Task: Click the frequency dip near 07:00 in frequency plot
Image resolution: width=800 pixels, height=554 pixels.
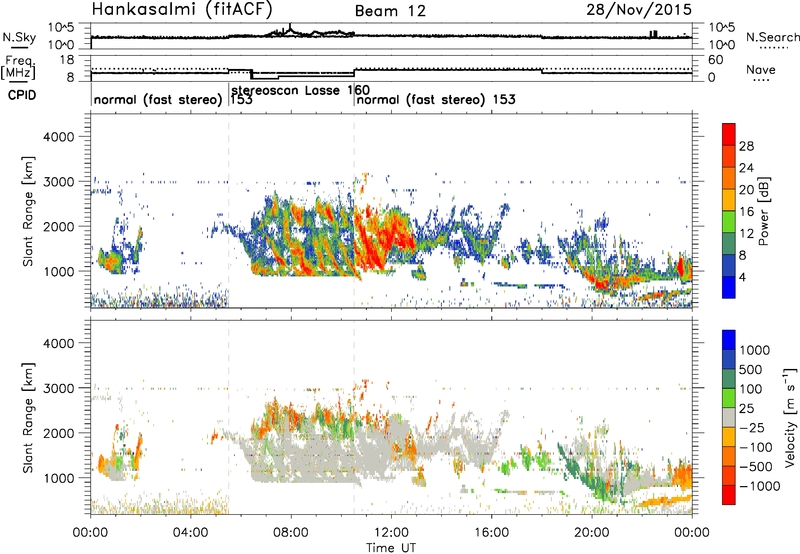Action: (x=265, y=78)
